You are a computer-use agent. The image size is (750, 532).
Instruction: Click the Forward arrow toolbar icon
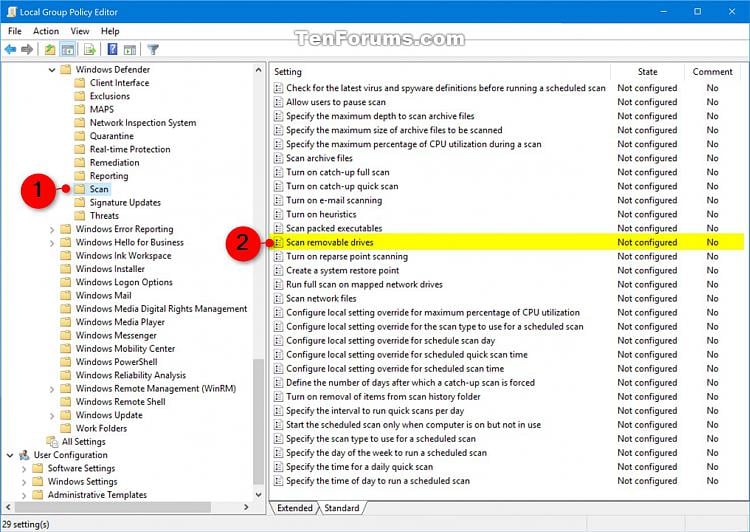coord(27,49)
